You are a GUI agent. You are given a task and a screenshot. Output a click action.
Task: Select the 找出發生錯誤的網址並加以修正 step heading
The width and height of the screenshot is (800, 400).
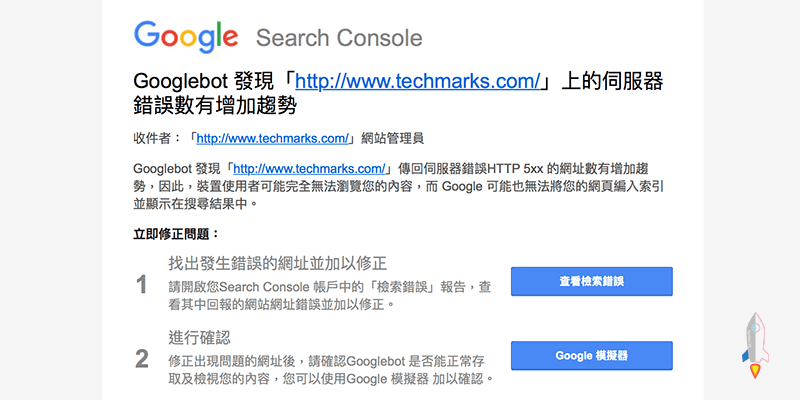(x=277, y=264)
